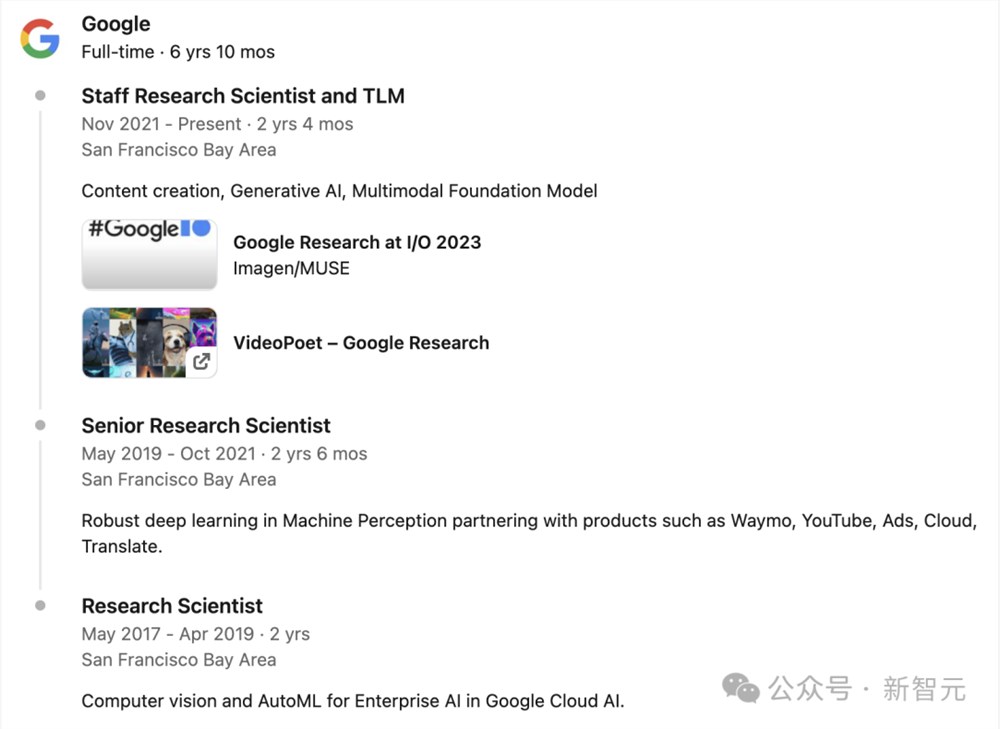Click the Full-time employment duration text

(x=178, y=51)
